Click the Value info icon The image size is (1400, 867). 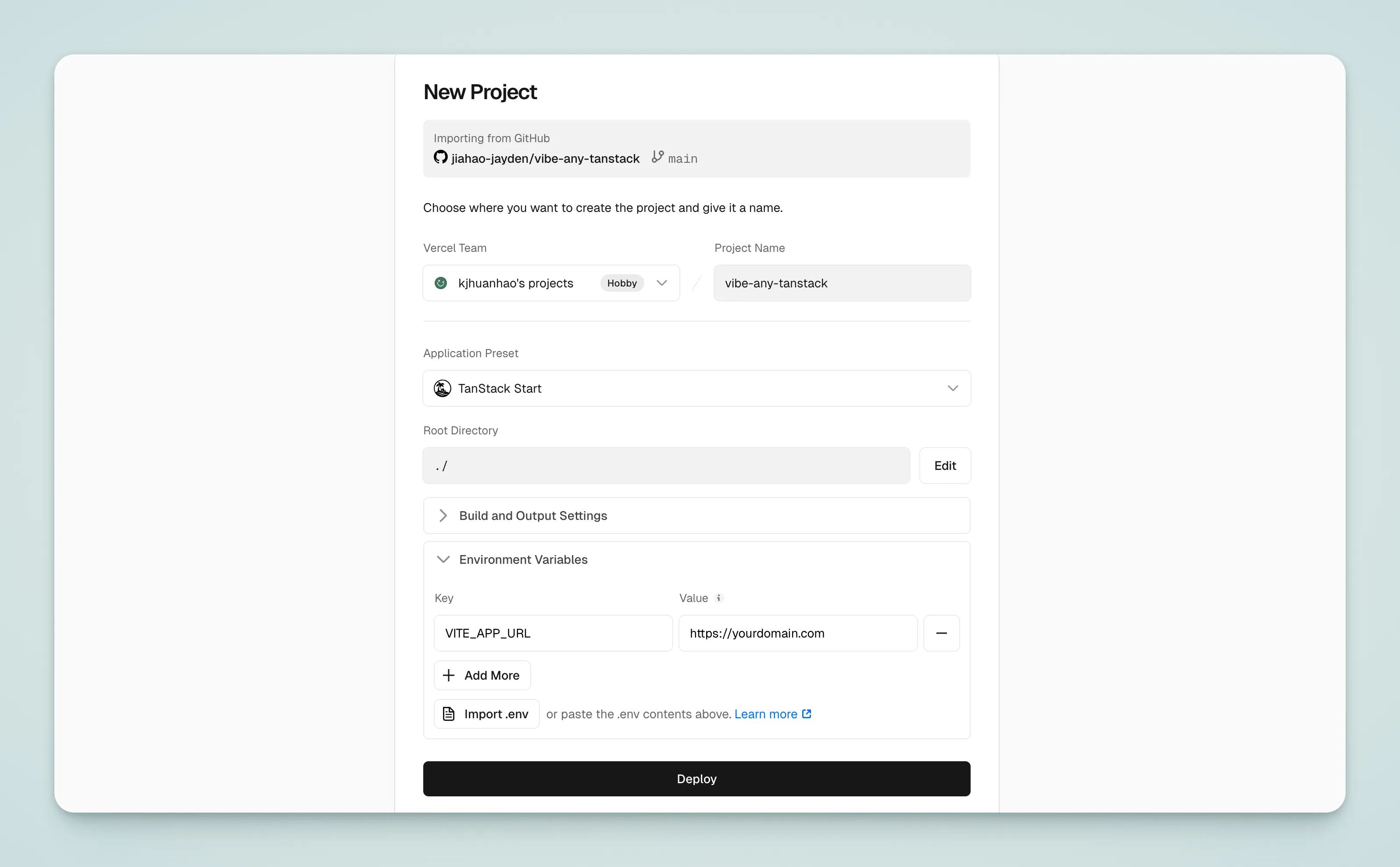coord(718,598)
